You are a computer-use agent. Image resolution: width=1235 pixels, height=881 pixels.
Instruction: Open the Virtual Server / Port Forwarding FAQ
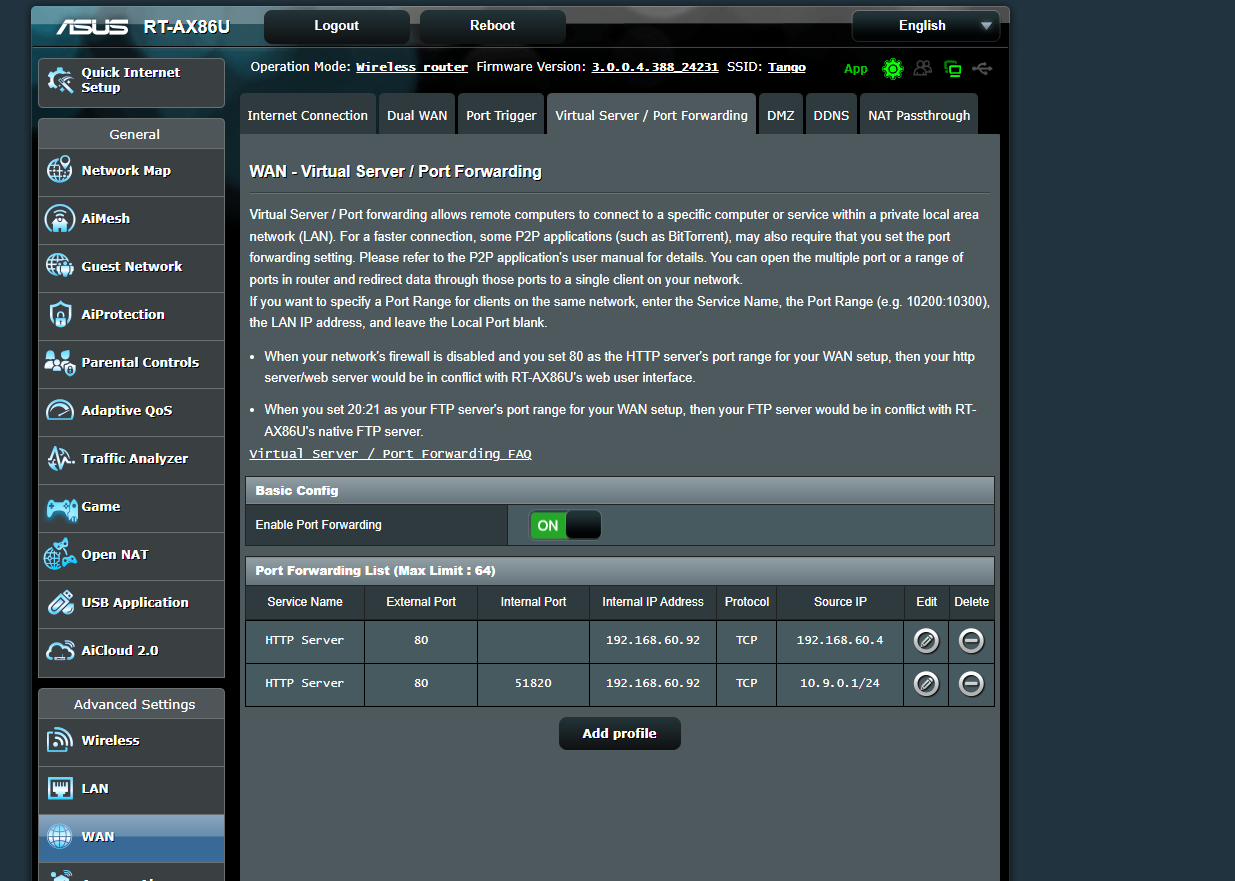390,453
